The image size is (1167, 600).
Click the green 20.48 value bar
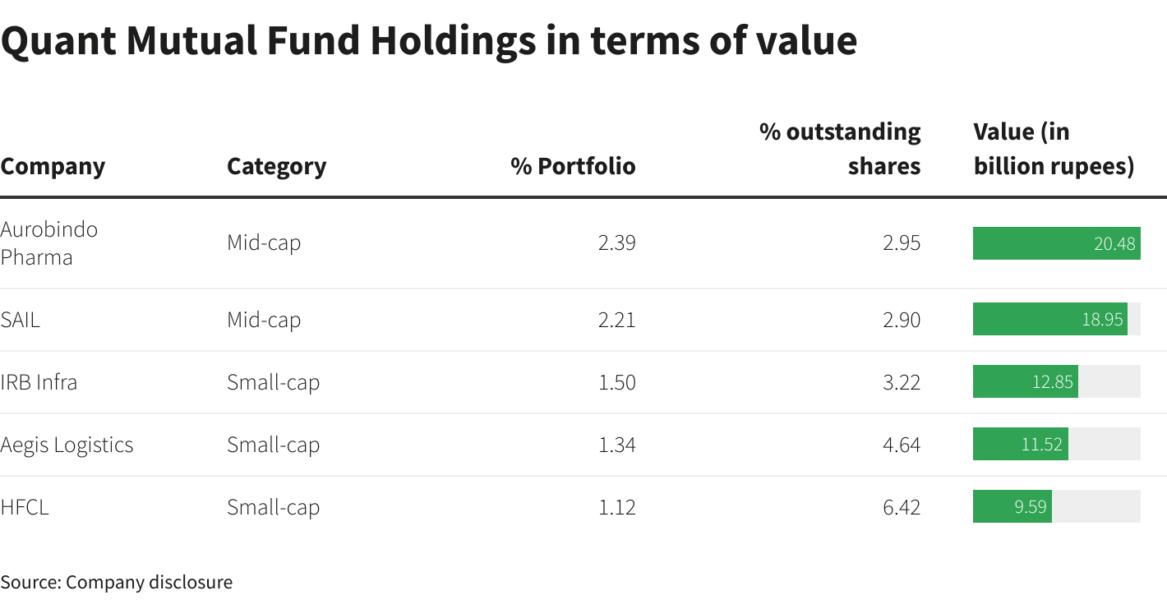click(x=1056, y=243)
